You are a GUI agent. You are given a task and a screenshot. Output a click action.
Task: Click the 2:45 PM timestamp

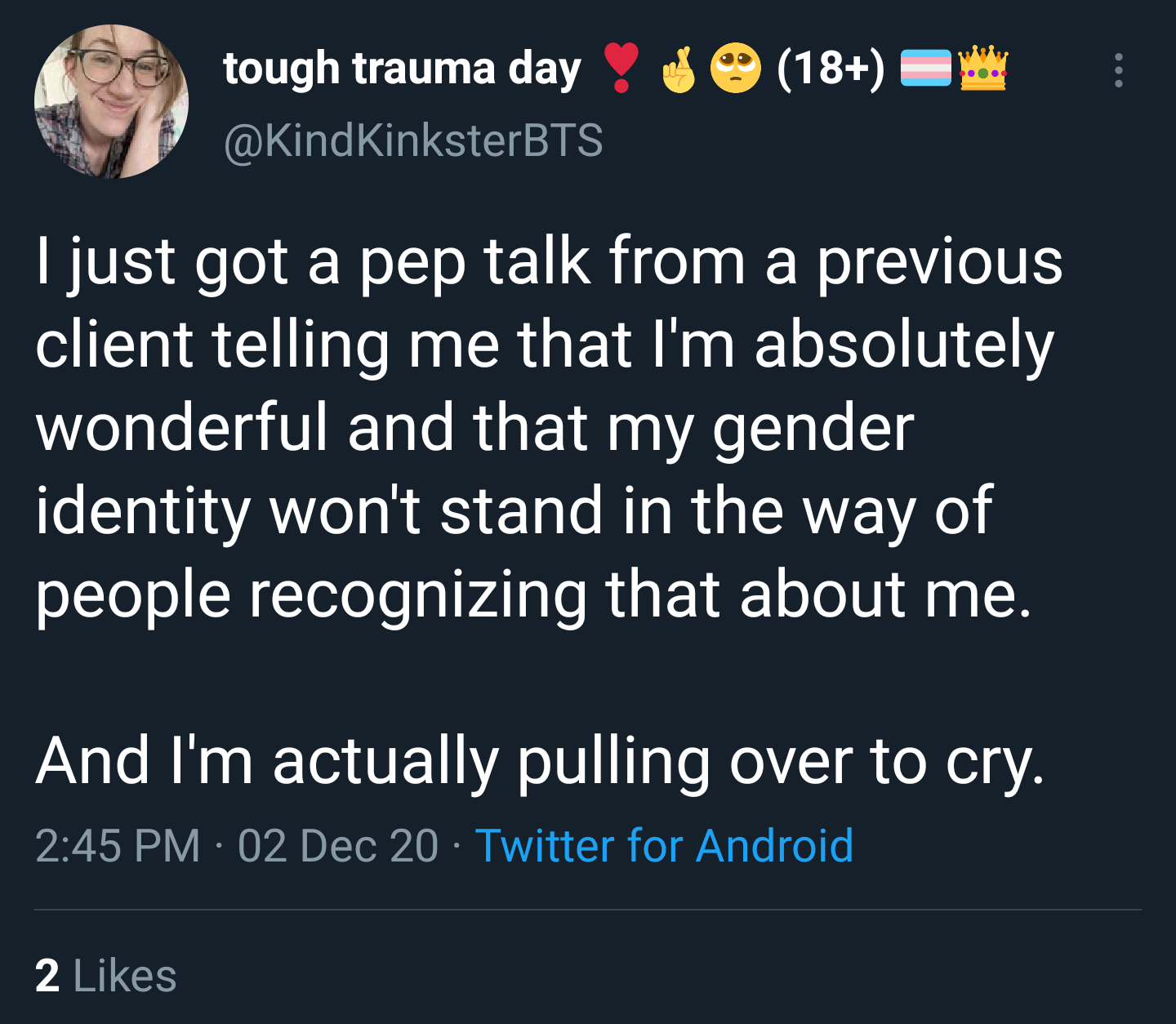pos(118,845)
